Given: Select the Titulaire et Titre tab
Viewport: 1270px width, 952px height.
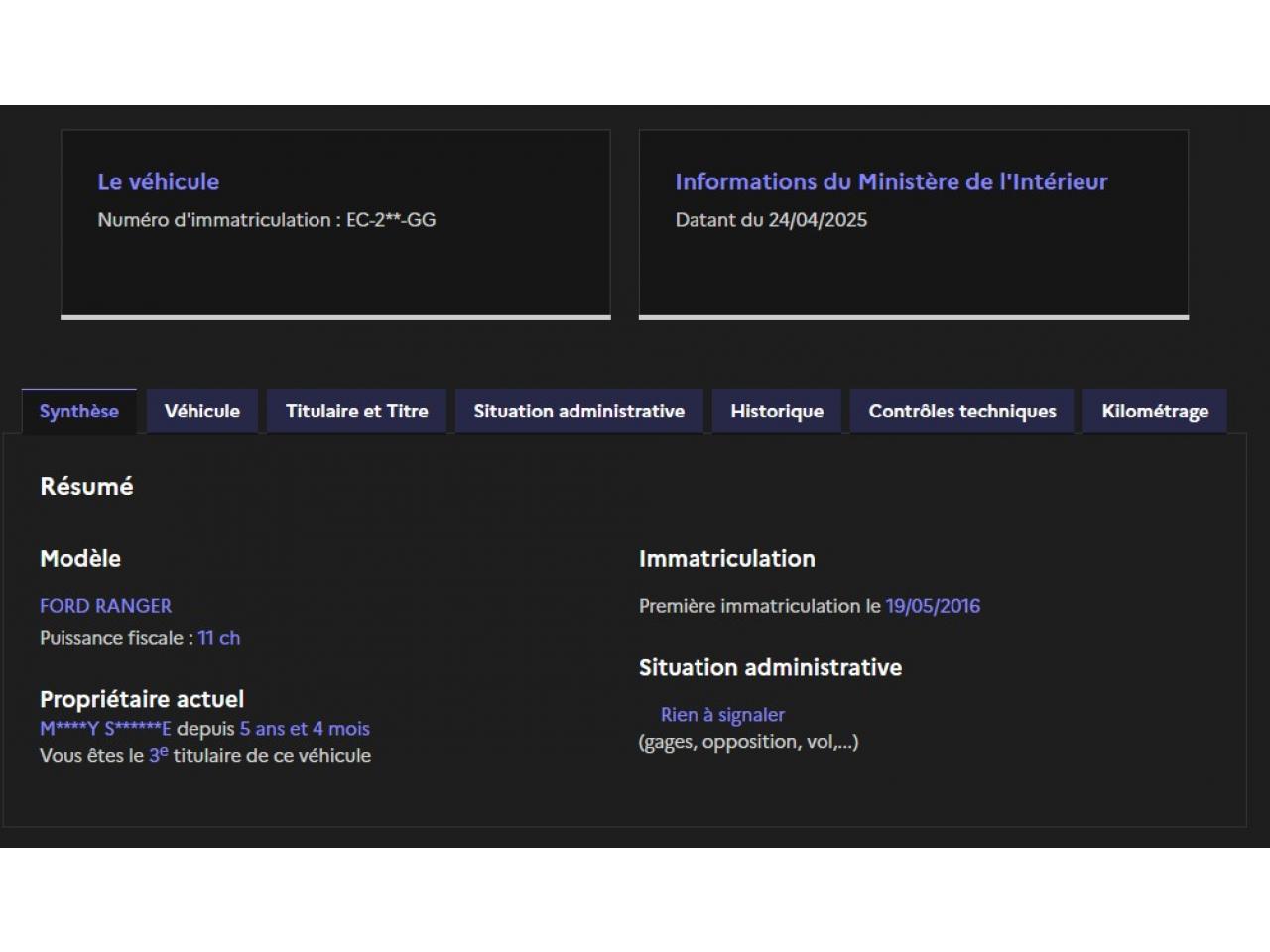Looking at the screenshot, I should (x=356, y=412).
